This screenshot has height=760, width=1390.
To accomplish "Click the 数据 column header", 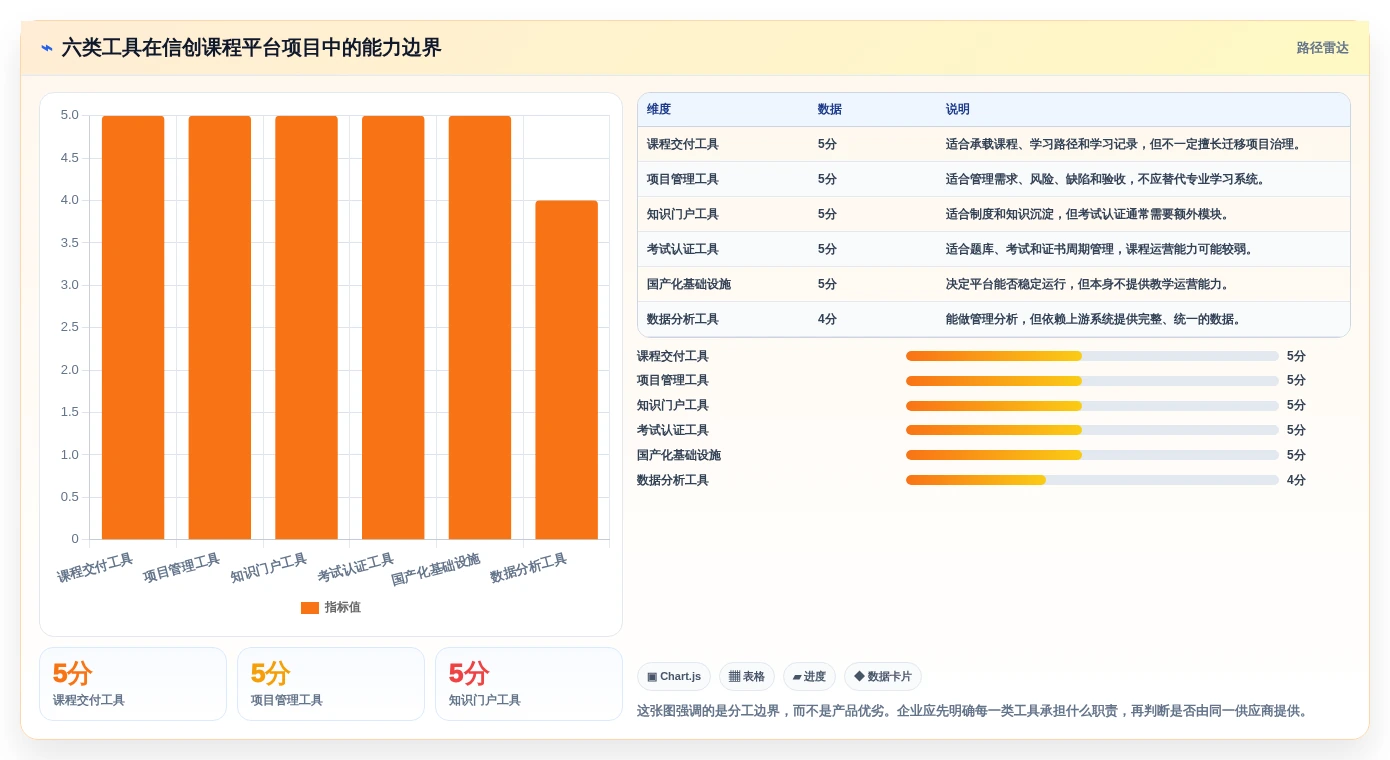I will [x=830, y=109].
